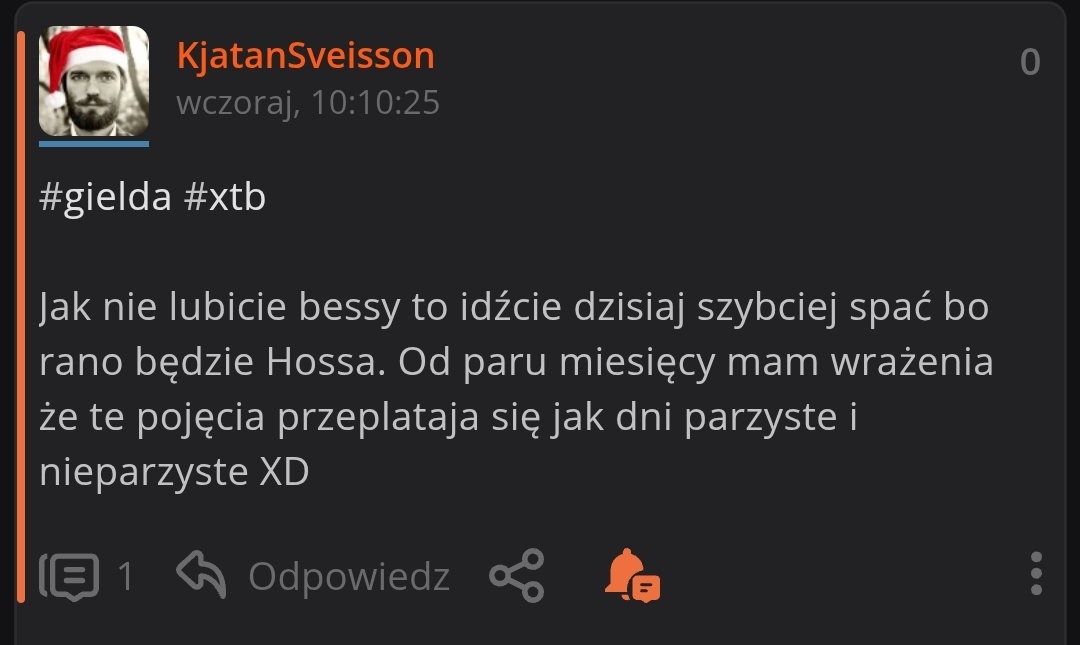Open the post permalink 'wczoraj, 10:10:25'

coord(308,103)
